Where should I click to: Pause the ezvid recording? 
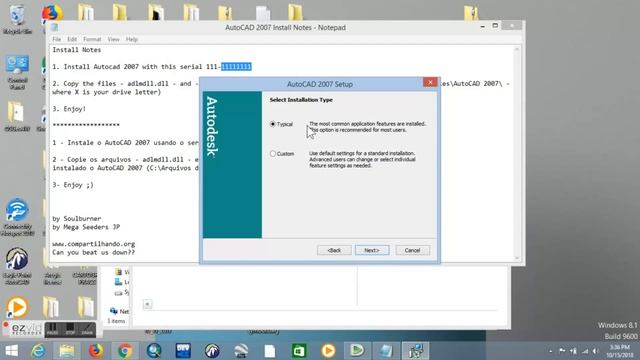coord(52,330)
